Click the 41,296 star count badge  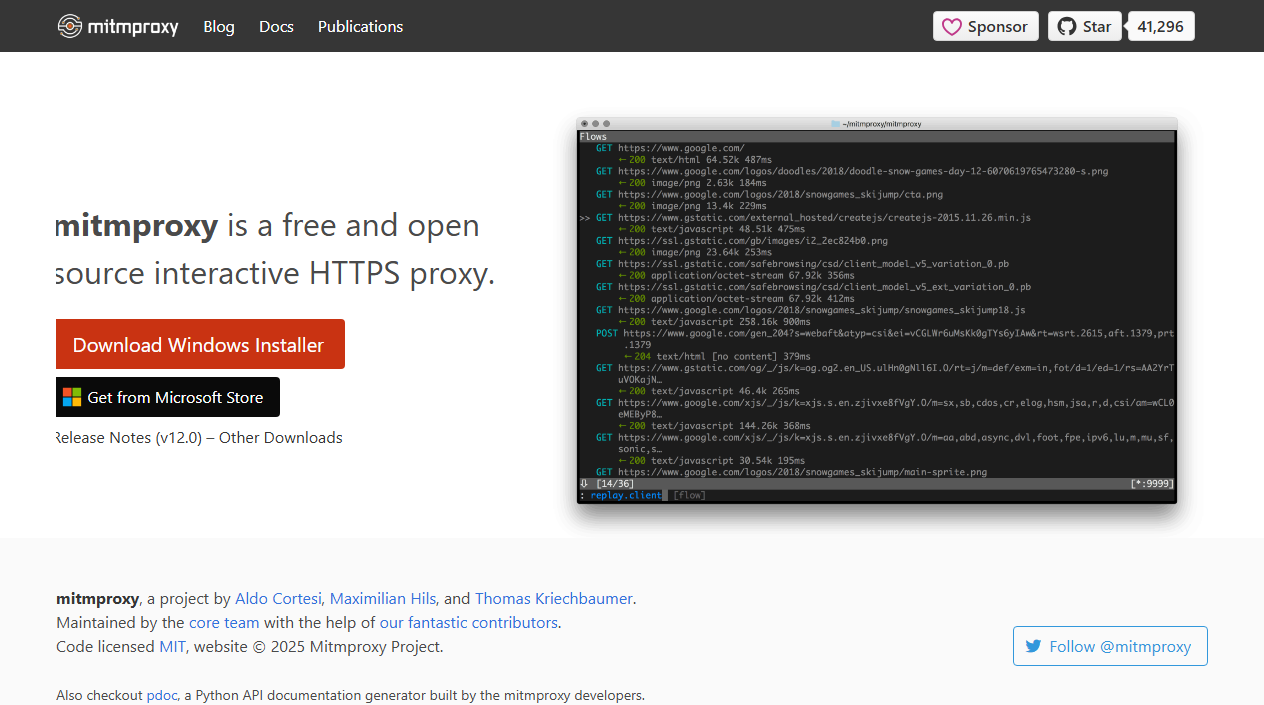pyautogui.click(x=1160, y=26)
